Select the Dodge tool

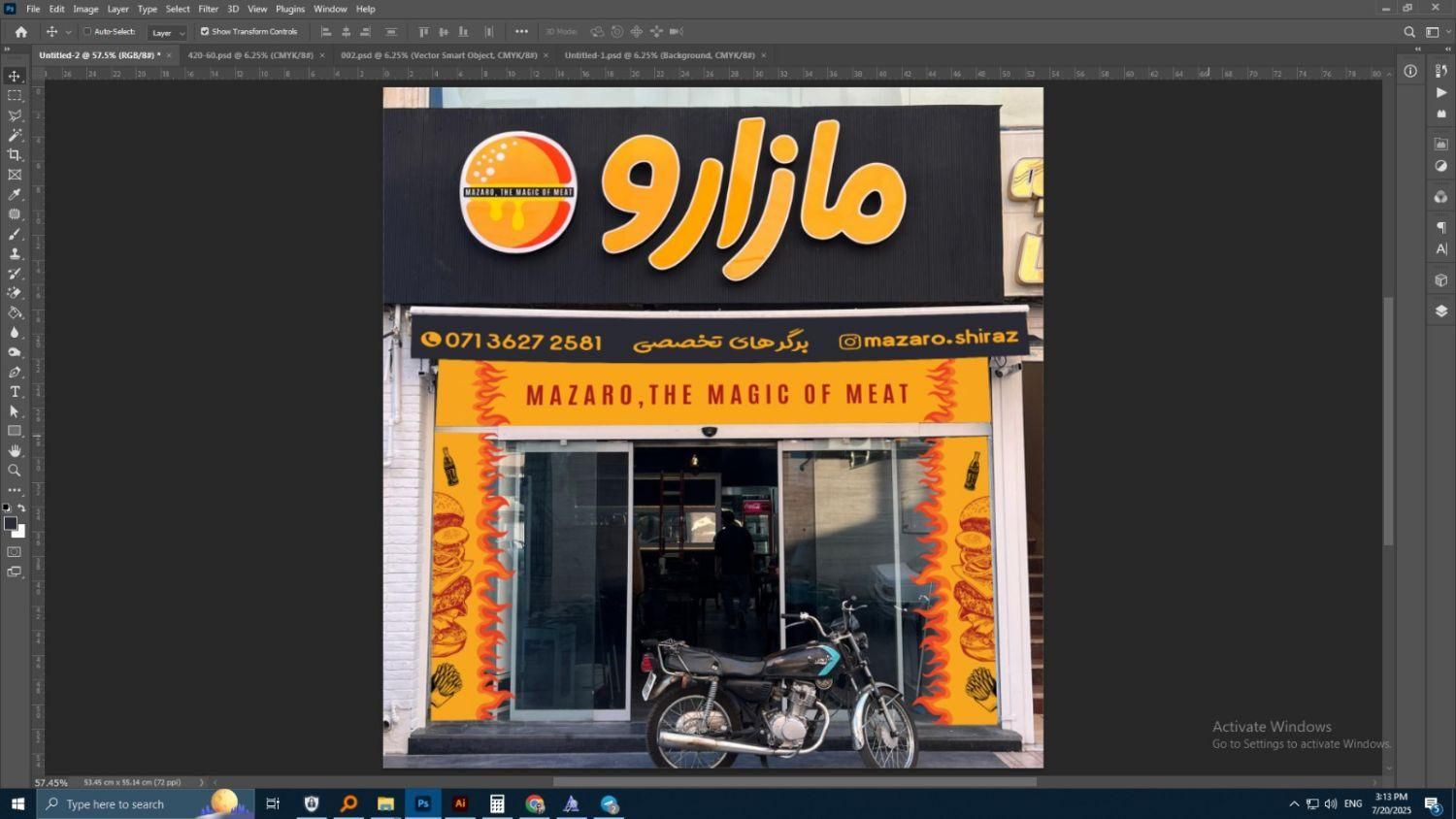click(15, 352)
